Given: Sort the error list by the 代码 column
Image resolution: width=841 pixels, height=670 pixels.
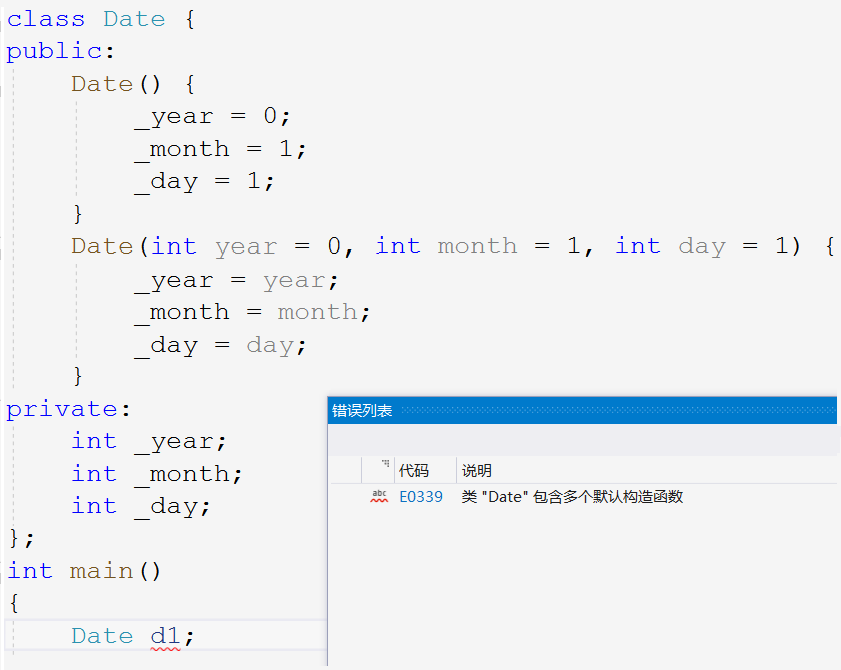Looking at the screenshot, I should click(414, 470).
